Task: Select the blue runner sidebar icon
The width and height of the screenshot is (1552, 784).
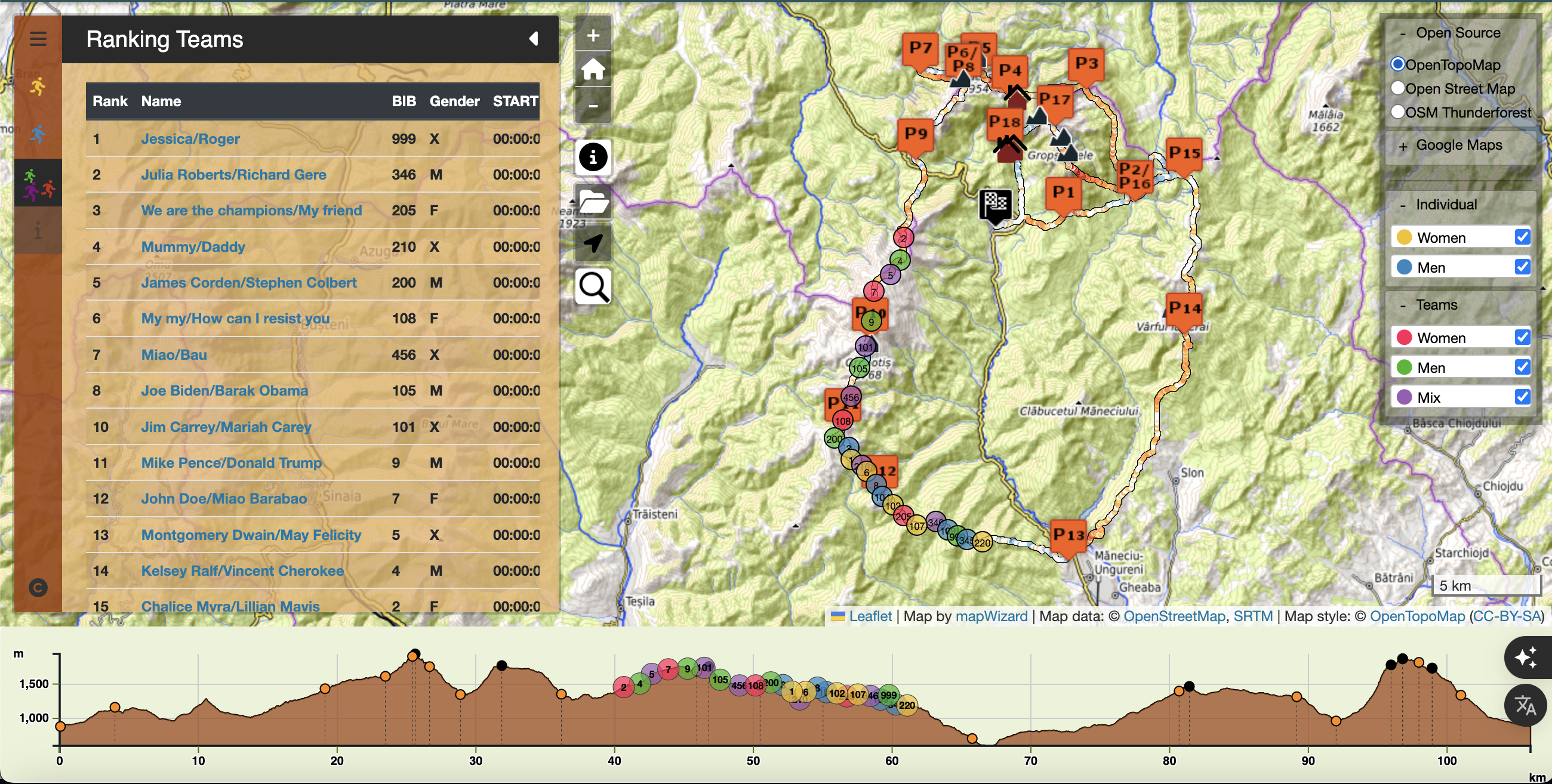Action: (38, 134)
